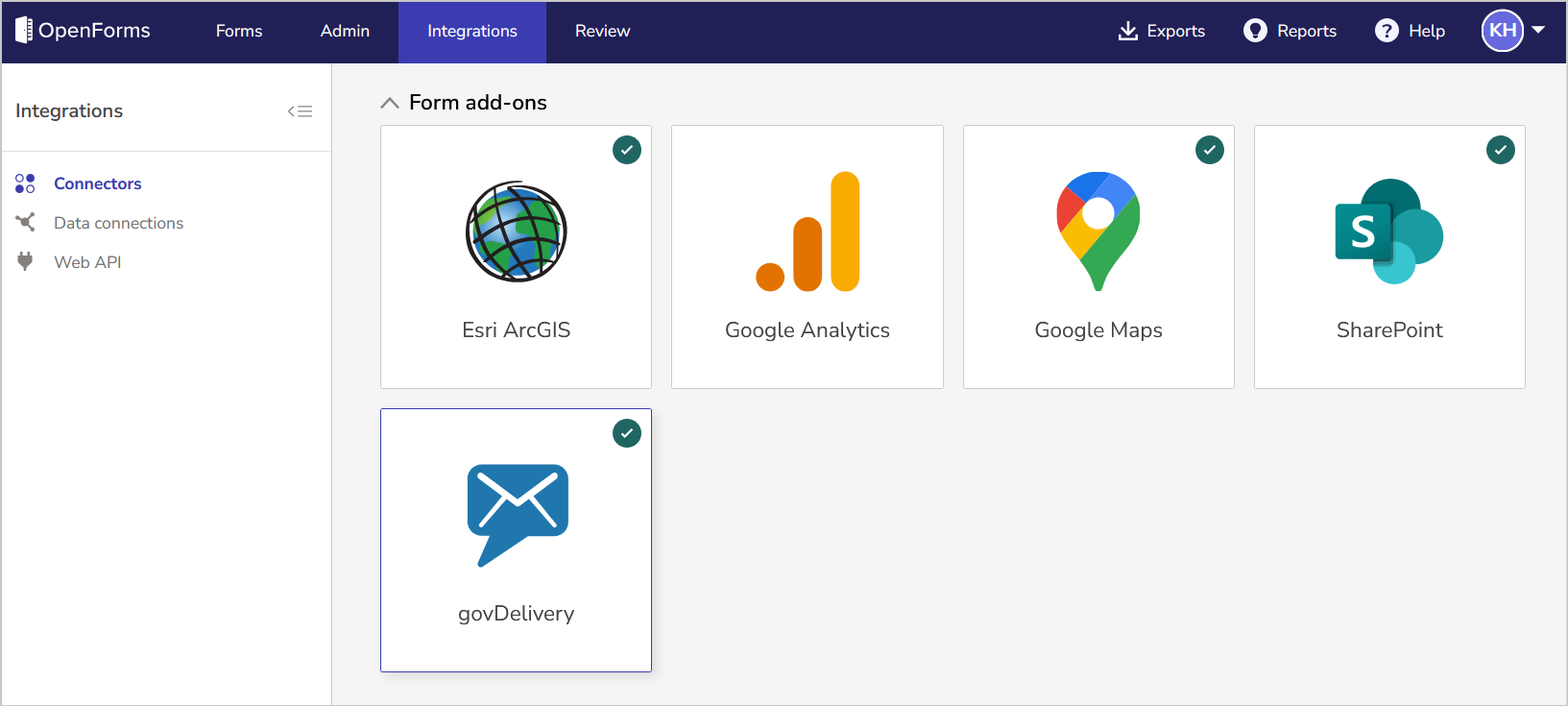Toggle the Esri ArcGIS enabled checkmark
1568x706 pixels.
pyautogui.click(x=627, y=150)
